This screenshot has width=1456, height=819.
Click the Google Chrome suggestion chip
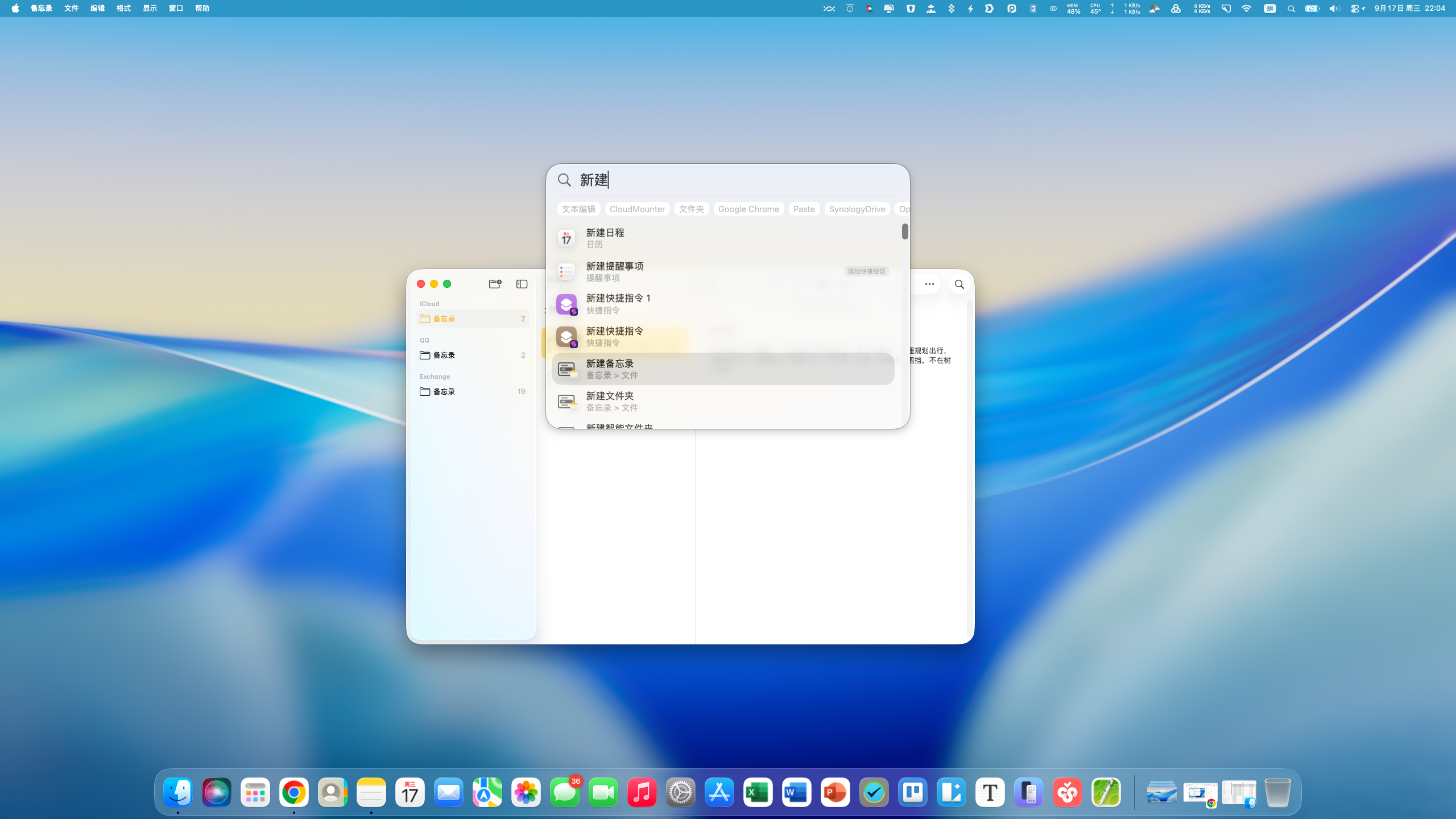[748, 209]
